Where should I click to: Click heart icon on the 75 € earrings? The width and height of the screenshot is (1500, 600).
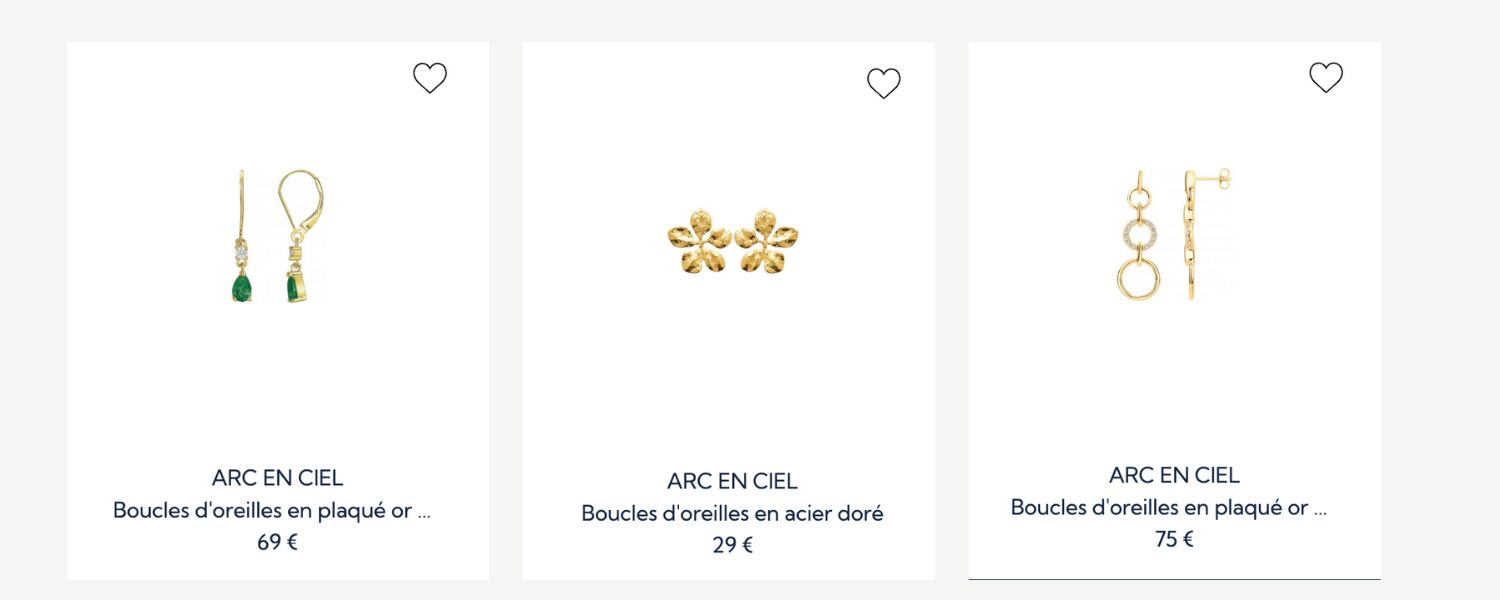click(x=1326, y=77)
